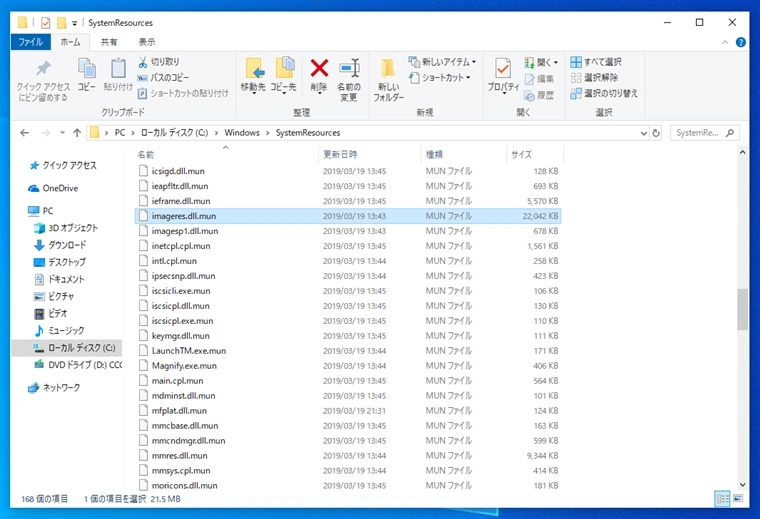Select PC in navigation pane
Viewport: 760px width, 519px height.
pyautogui.click(x=41, y=211)
